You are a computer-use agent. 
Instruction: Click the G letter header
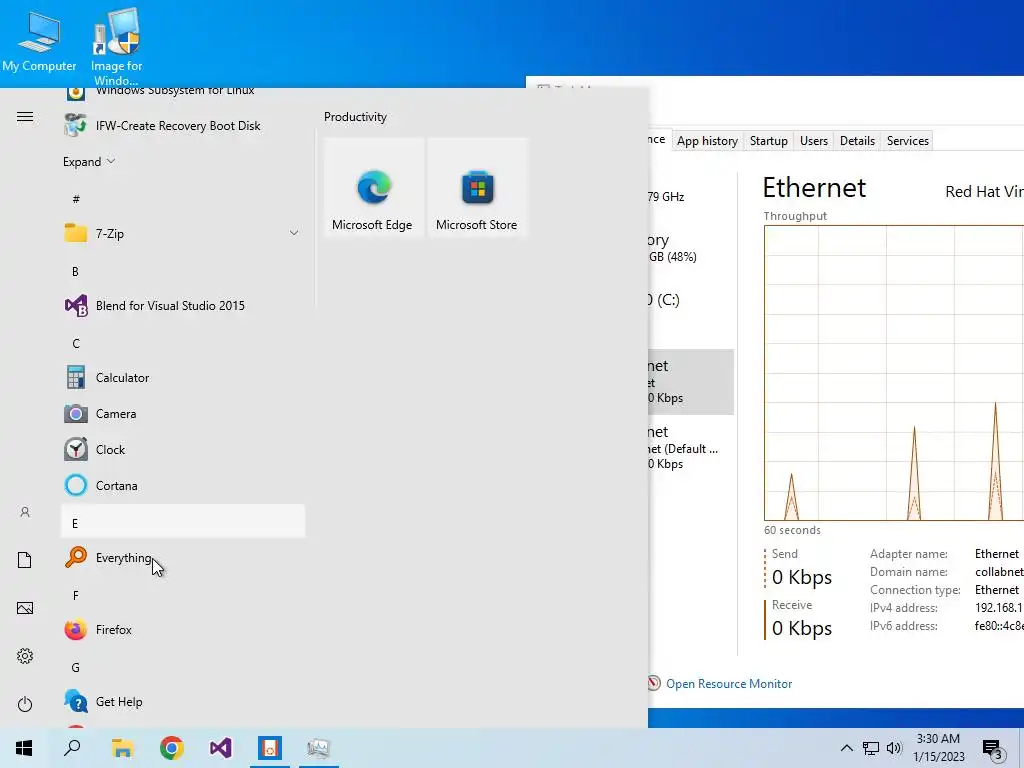tap(183, 667)
